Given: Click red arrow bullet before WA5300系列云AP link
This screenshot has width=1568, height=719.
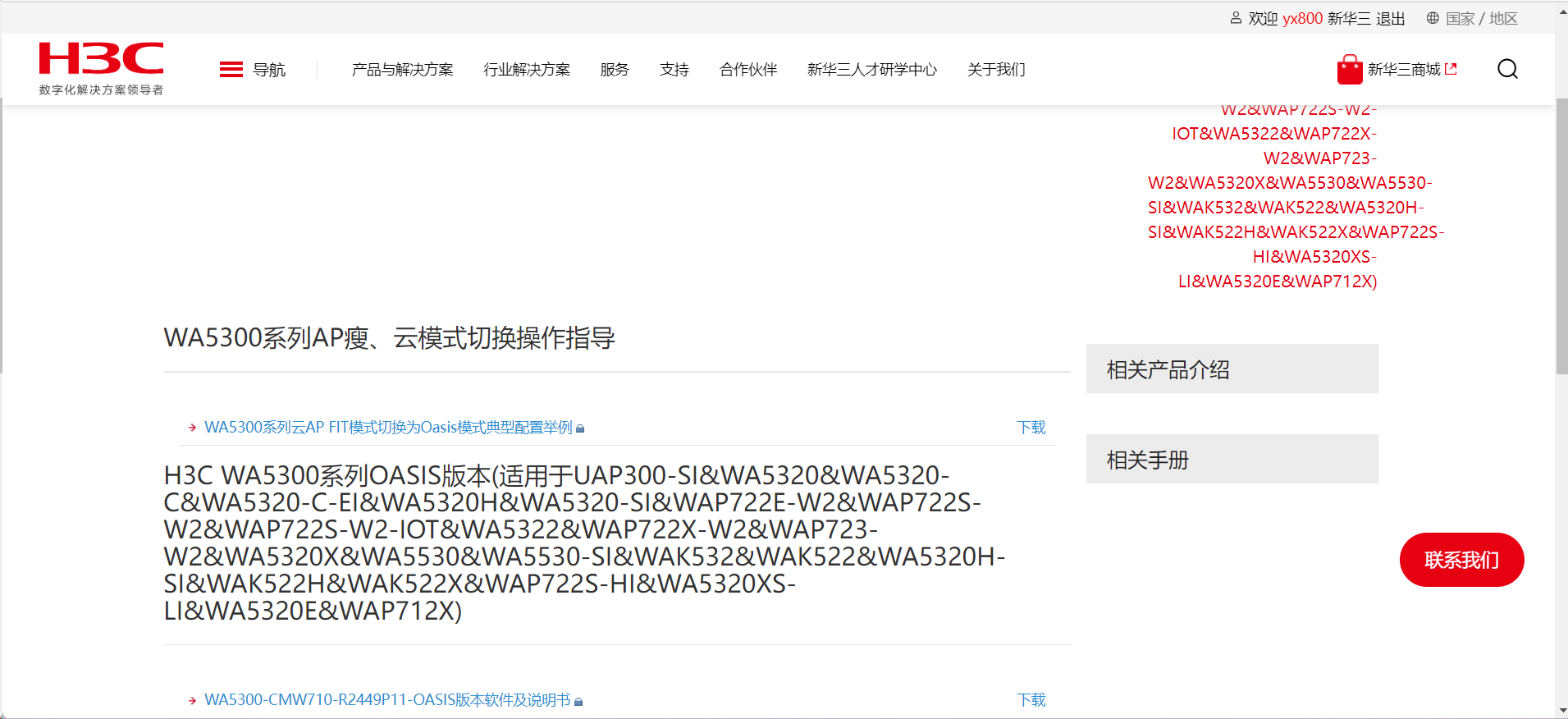Looking at the screenshot, I should point(192,428).
